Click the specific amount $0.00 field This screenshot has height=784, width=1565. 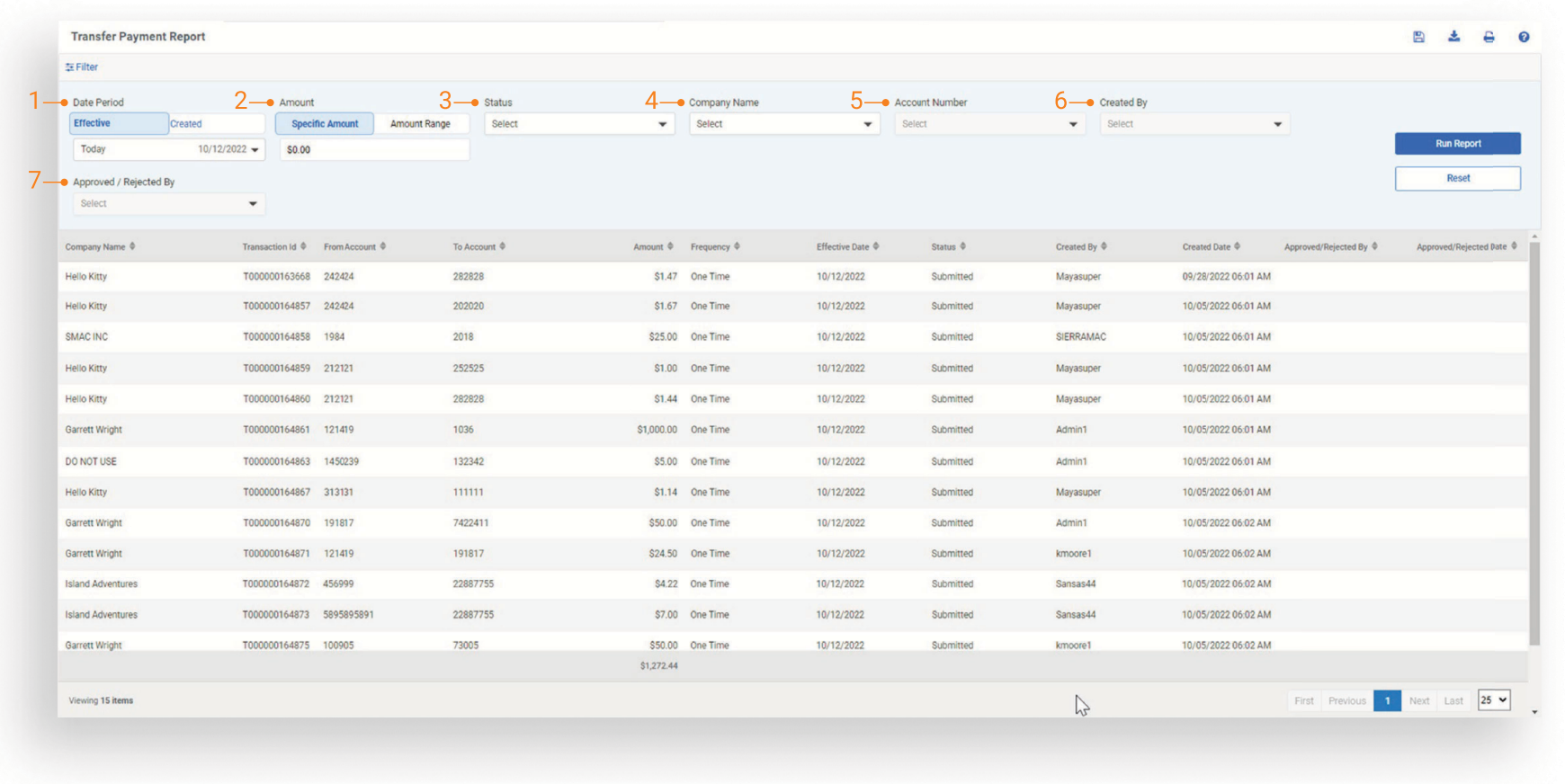point(374,150)
